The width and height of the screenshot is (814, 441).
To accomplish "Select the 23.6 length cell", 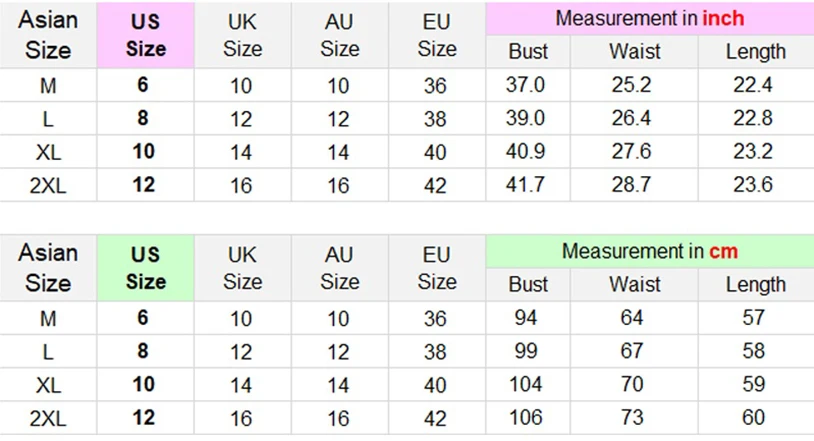I will coord(752,185).
